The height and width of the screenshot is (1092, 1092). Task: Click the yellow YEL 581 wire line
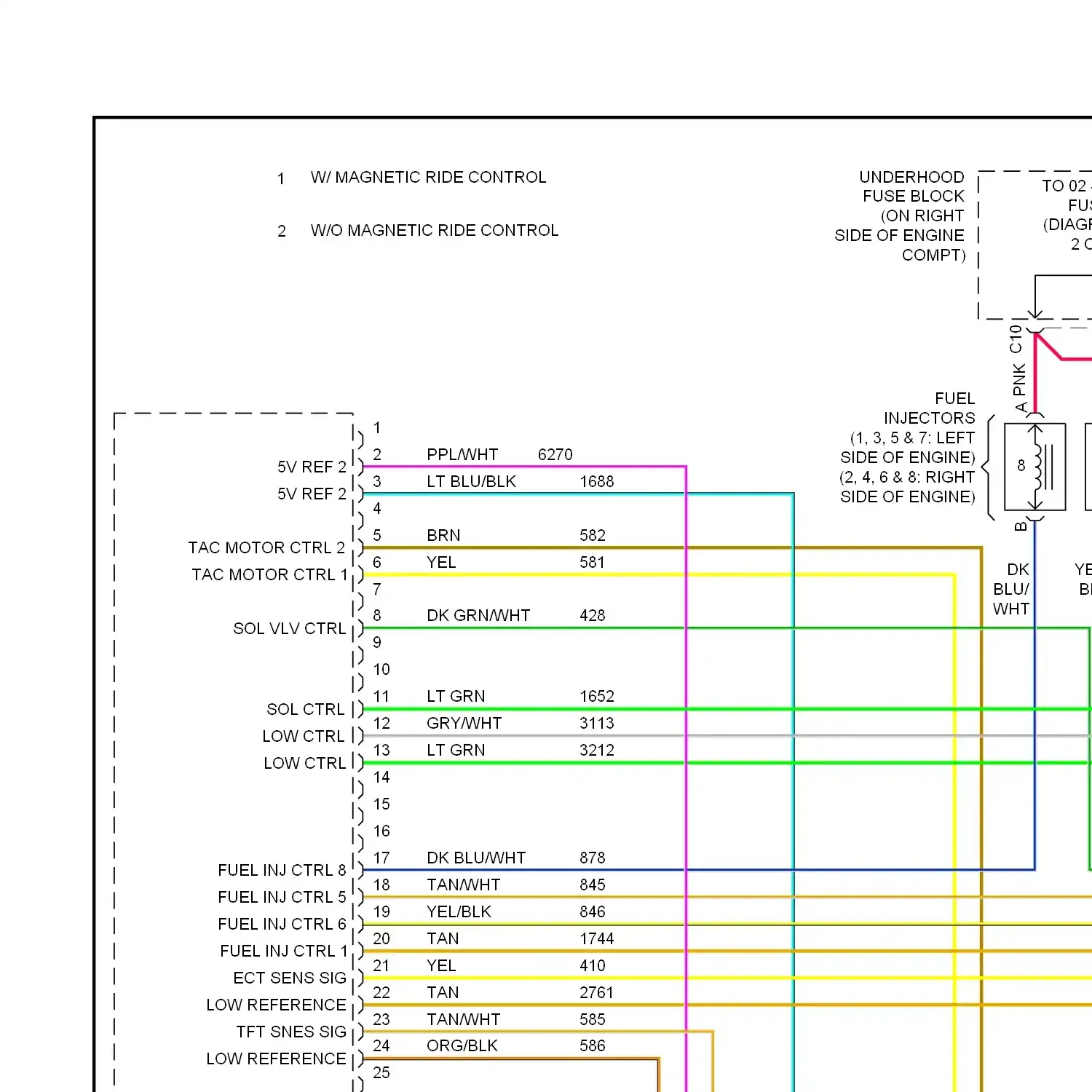tap(655, 574)
